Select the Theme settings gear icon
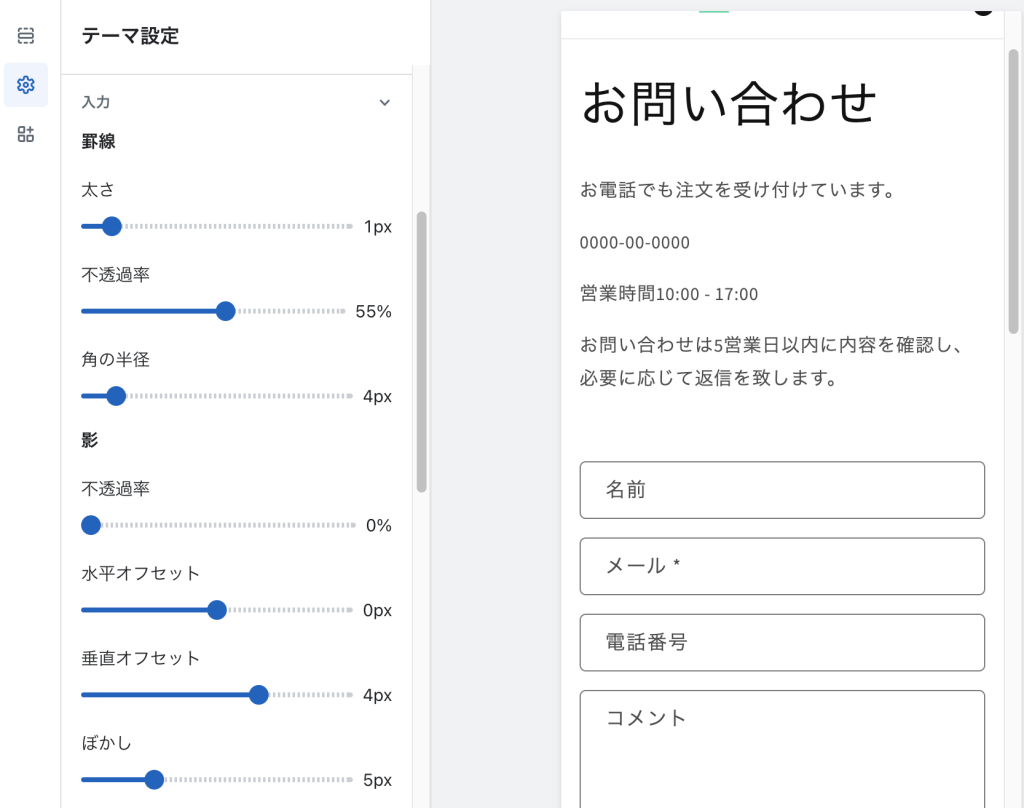 [x=25, y=85]
